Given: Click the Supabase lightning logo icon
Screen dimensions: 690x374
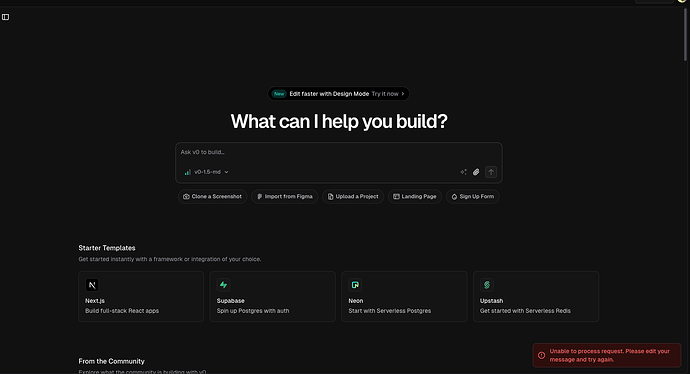Looking at the screenshot, I should (224, 285).
